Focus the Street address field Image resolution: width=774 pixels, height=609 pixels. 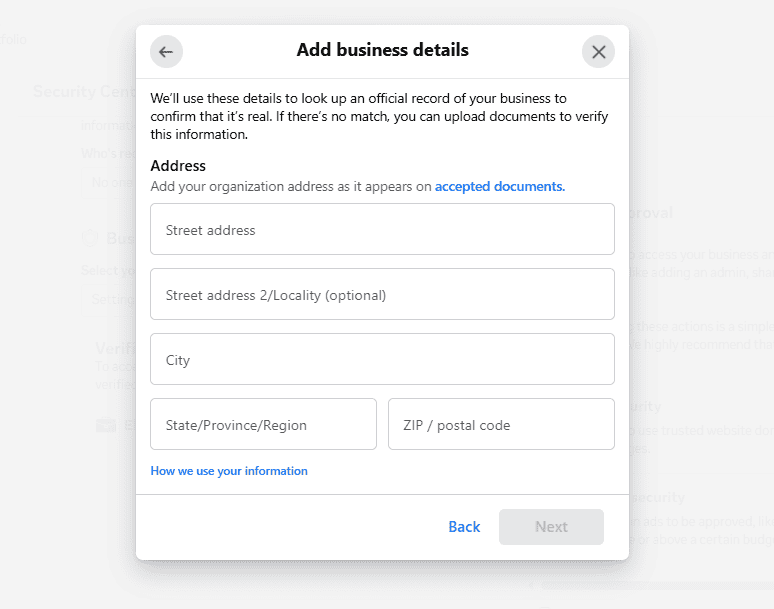click(382, 230)
